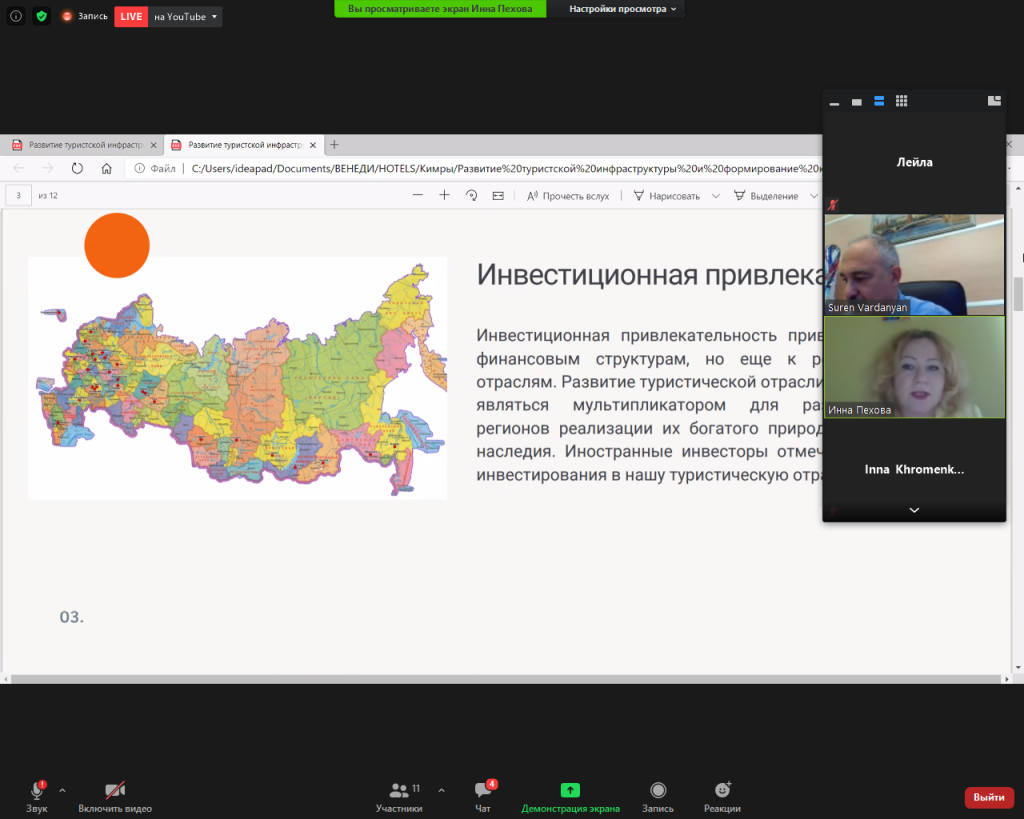
Task: Click the red Выйти button
Action: [988, 797]
